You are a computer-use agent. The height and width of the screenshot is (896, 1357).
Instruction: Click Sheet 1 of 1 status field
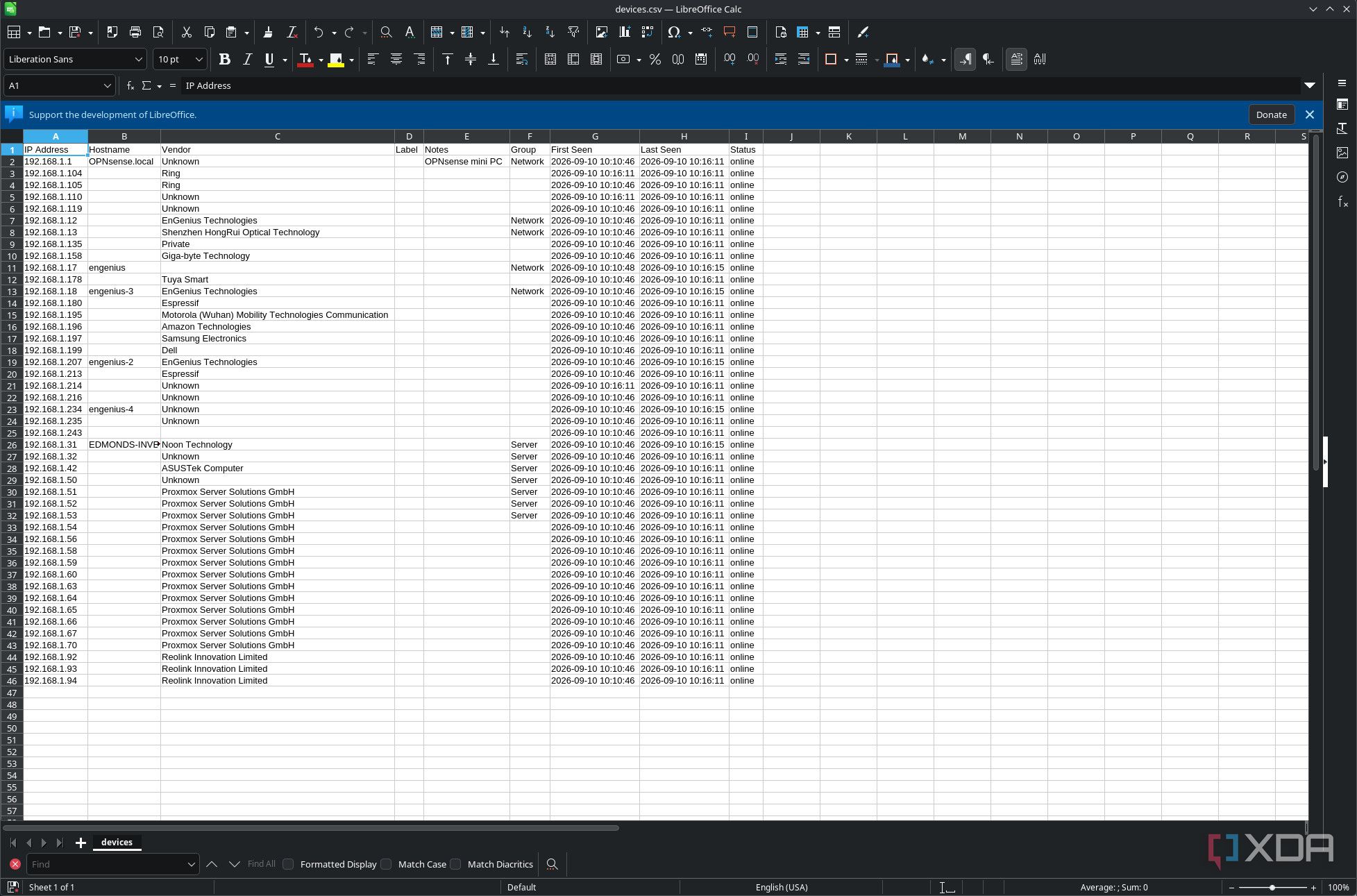tap(51, 887)
